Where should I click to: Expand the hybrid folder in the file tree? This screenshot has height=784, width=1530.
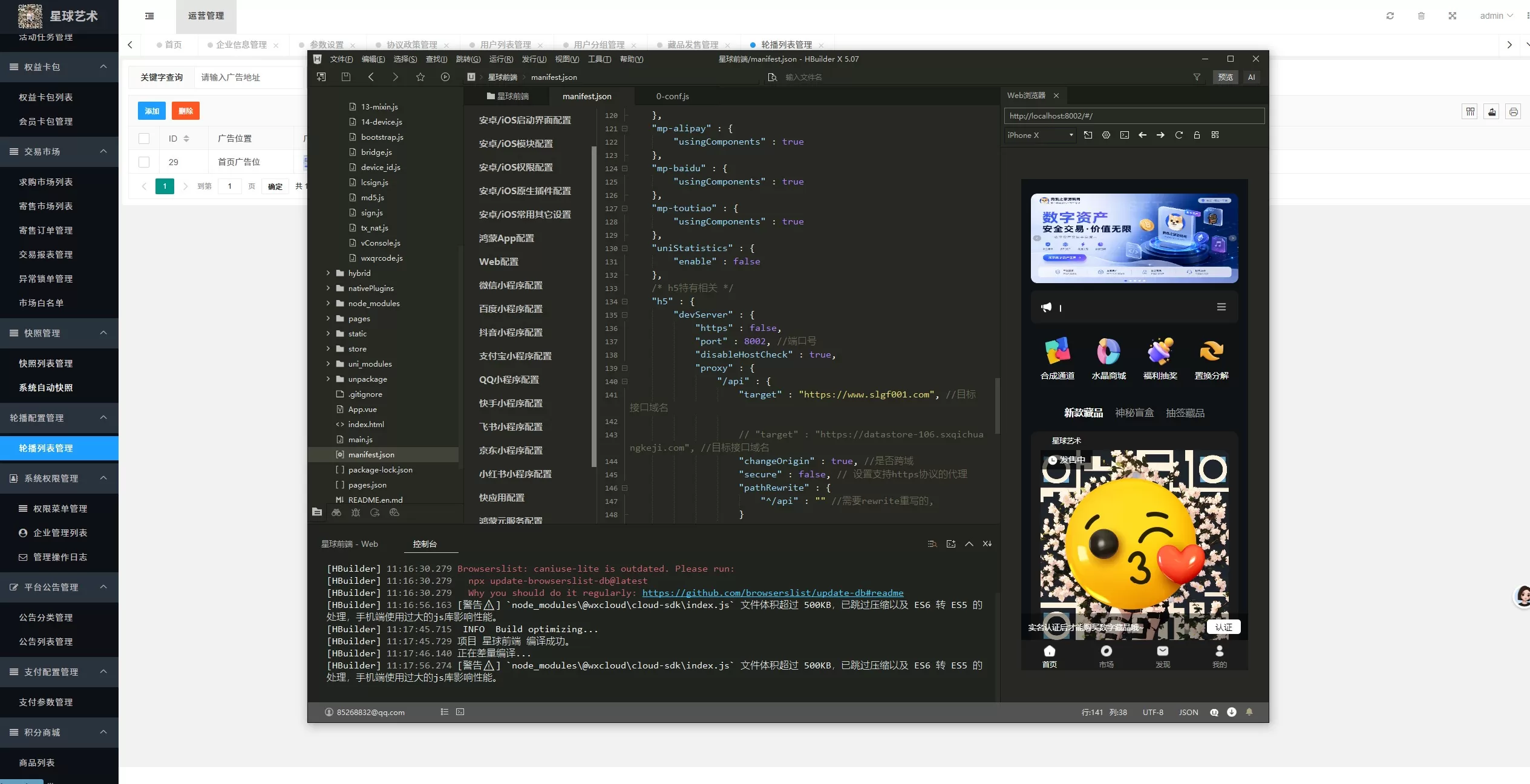[329, 273]
